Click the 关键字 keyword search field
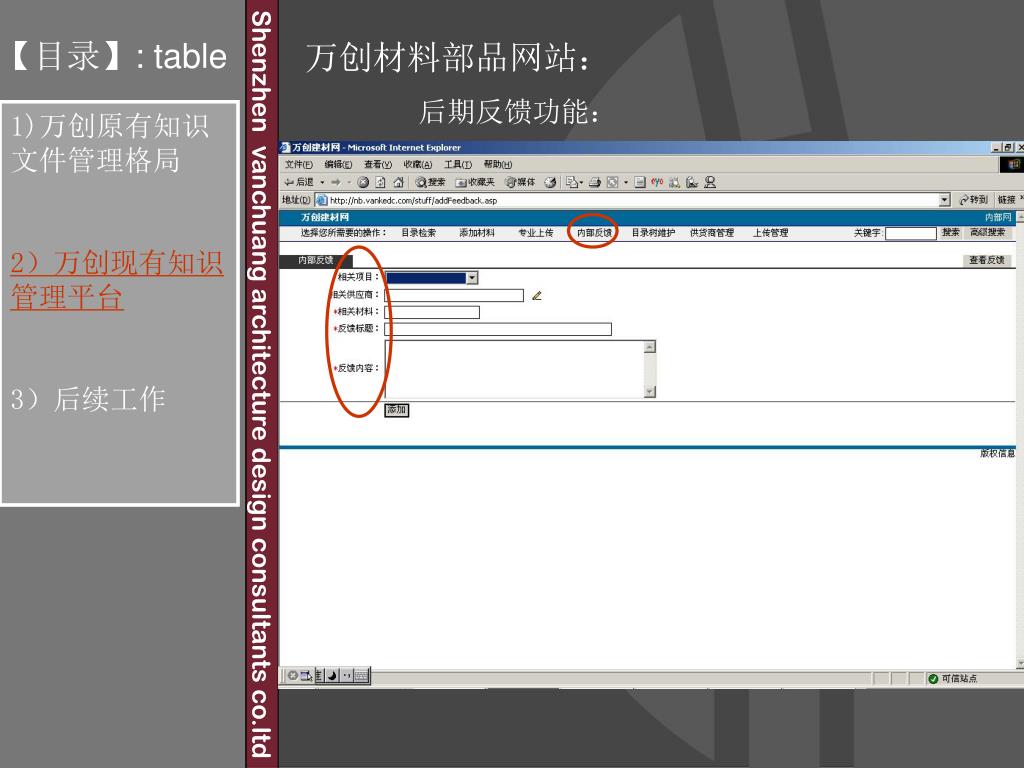The width and height of the screenshot is (1024, 768). pos(911,233)
